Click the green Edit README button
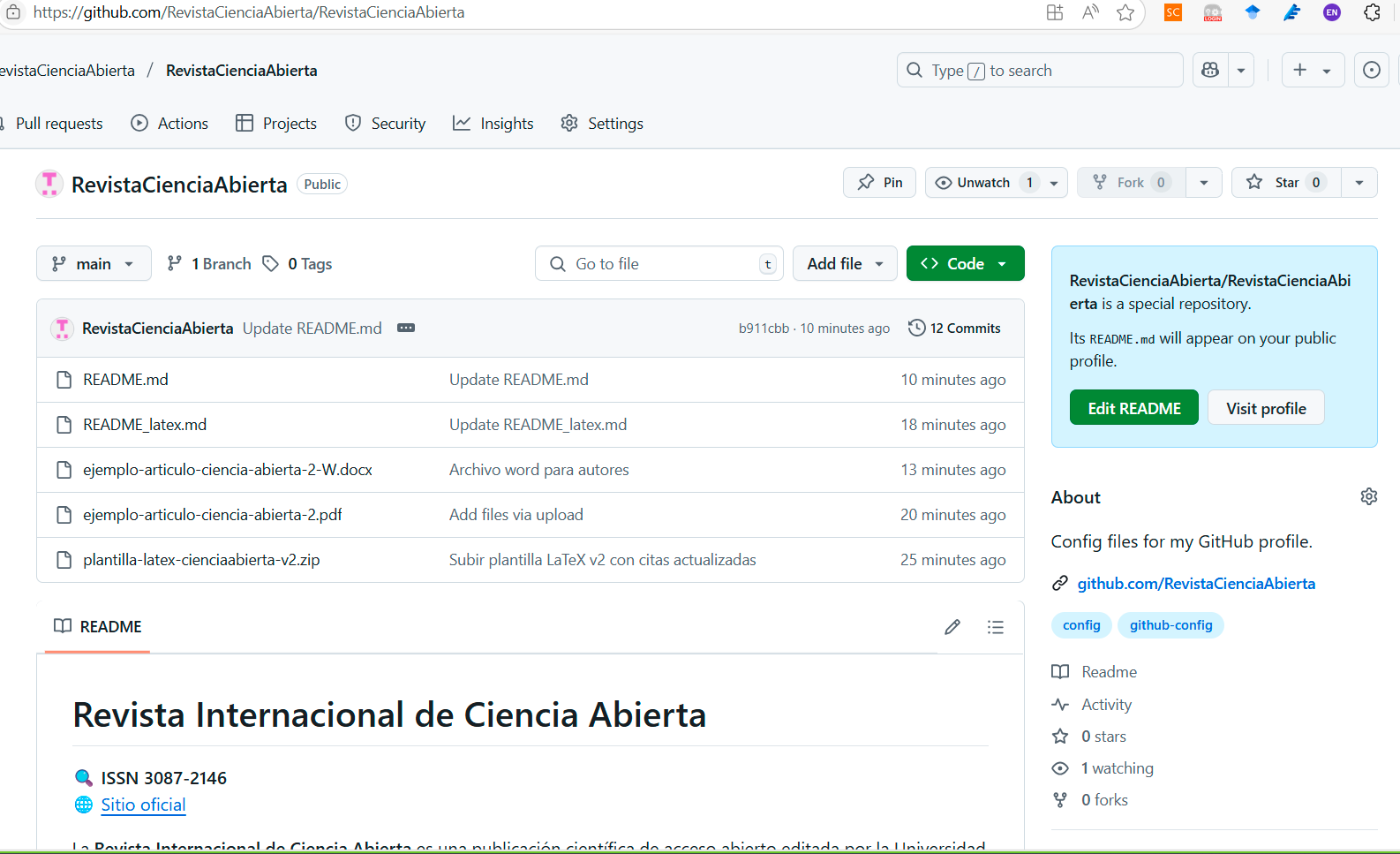This screenshot has height=854, width=1400. (x=1134, y=408)
